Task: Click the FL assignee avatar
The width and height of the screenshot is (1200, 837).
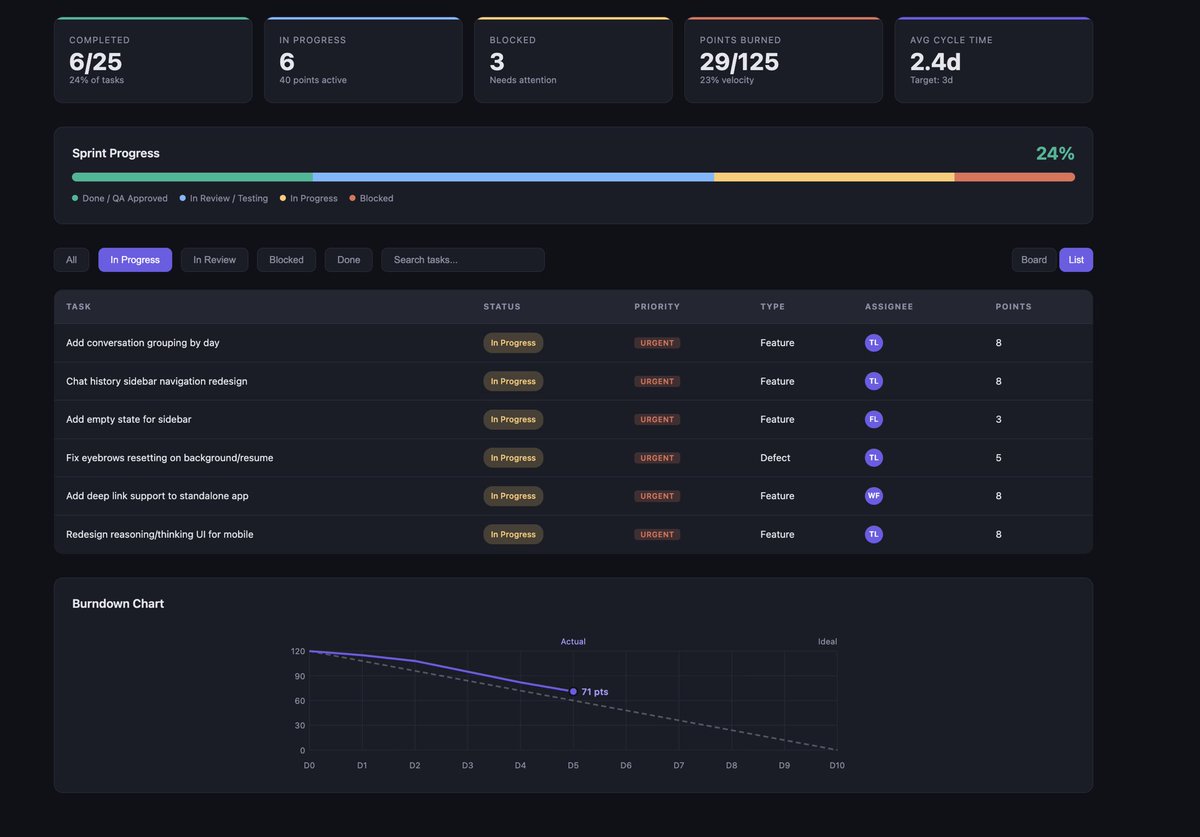Action: click(874, 419)
